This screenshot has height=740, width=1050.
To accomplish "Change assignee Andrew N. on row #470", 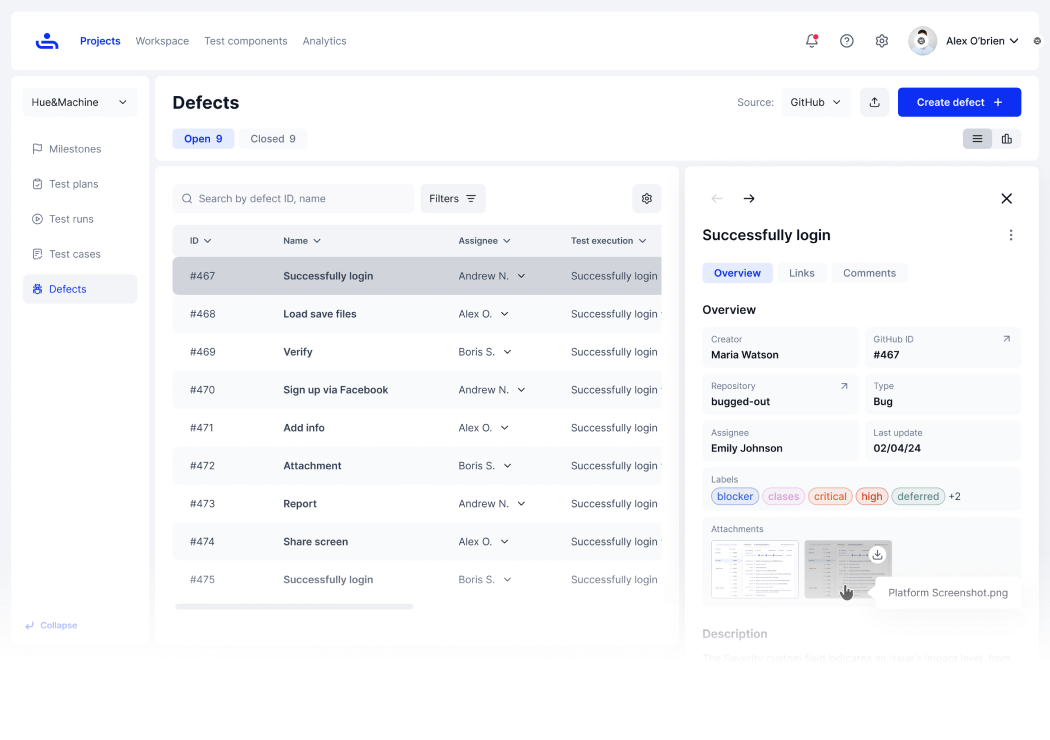I will coord(492,390).
